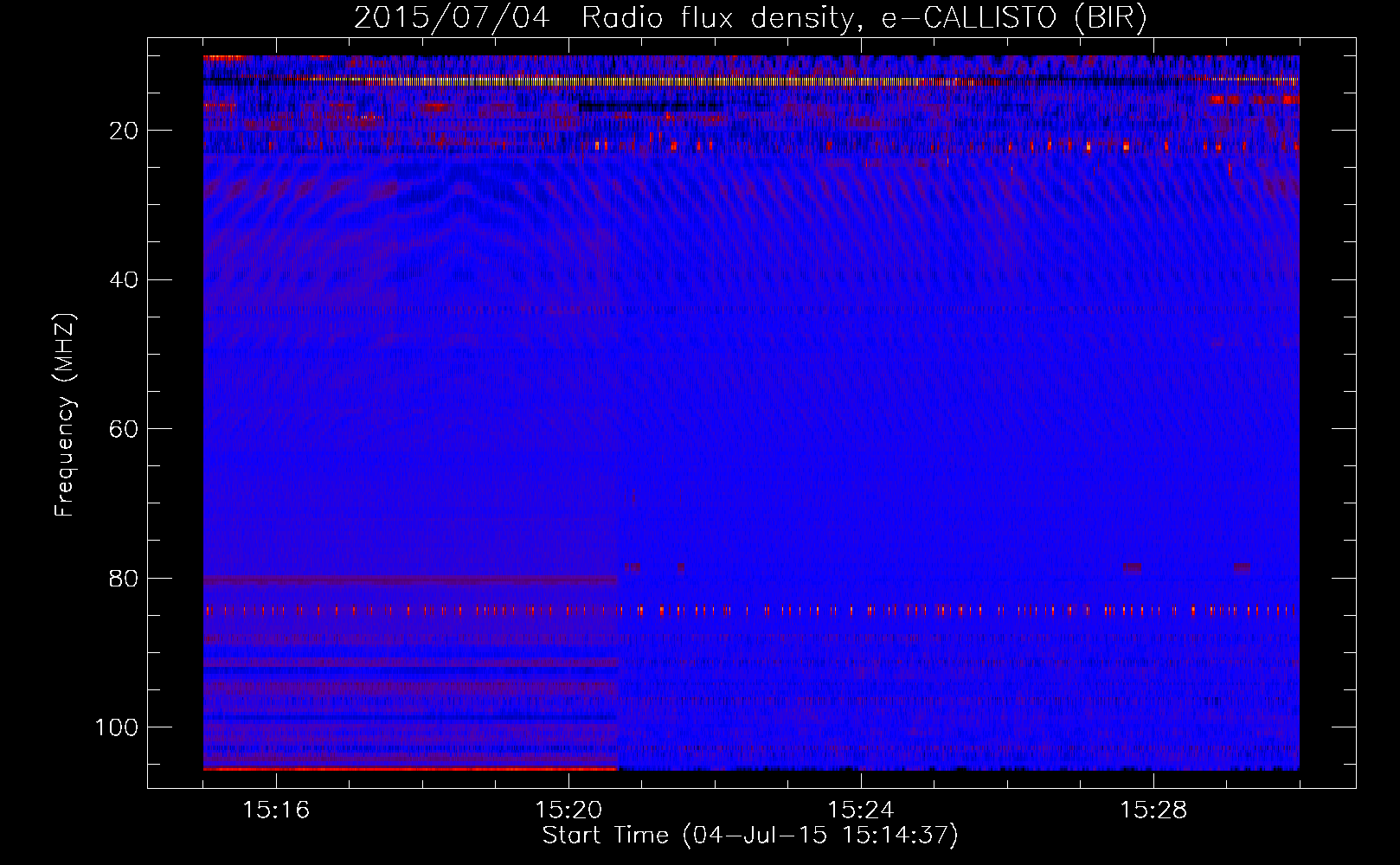Click the date '2015/07/04' in the title
Viewport: 1400px width, 865px height.
[x=451, y=18]
